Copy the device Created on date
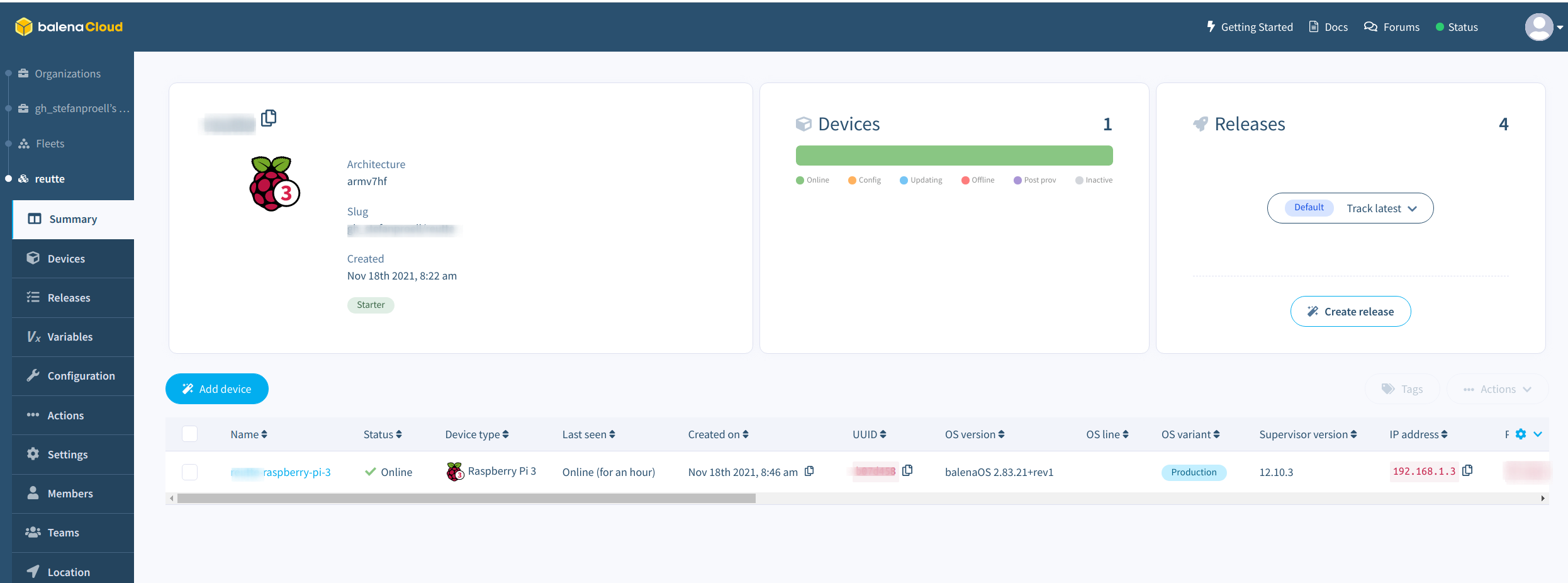1568x583 pixels. (x=809, y=471)
